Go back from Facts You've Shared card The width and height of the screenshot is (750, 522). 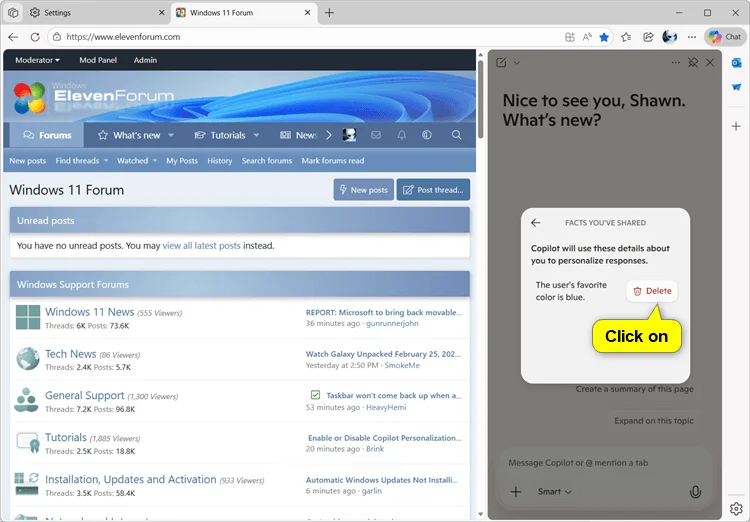coord(536,222)
